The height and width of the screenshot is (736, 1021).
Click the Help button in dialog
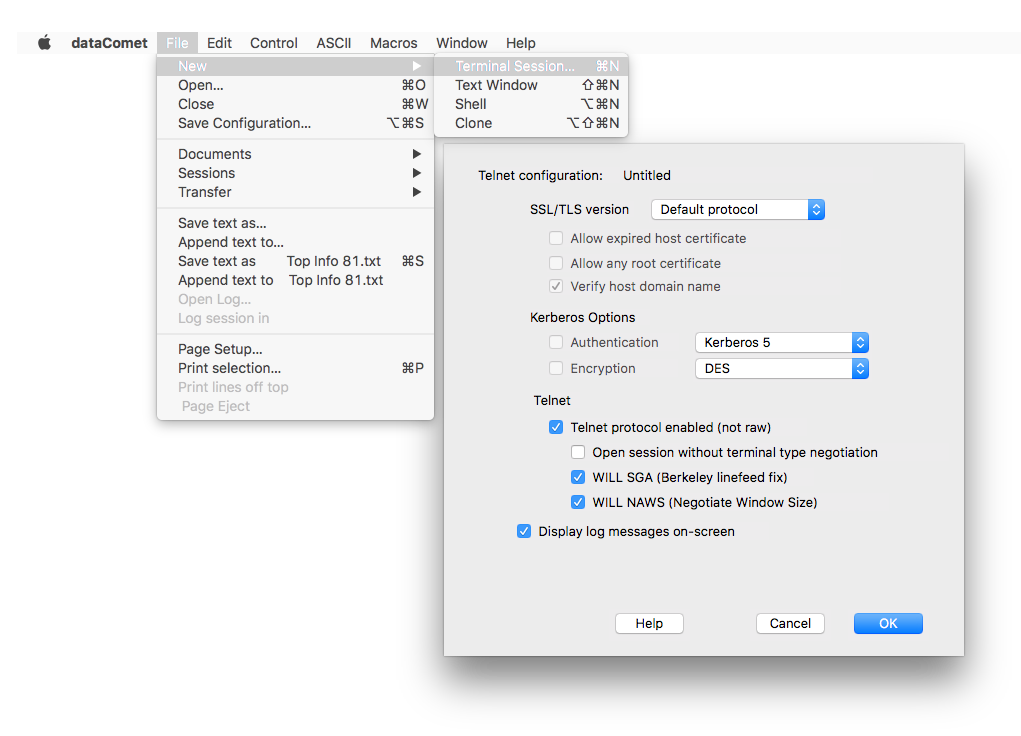click(x=649, y=623)
